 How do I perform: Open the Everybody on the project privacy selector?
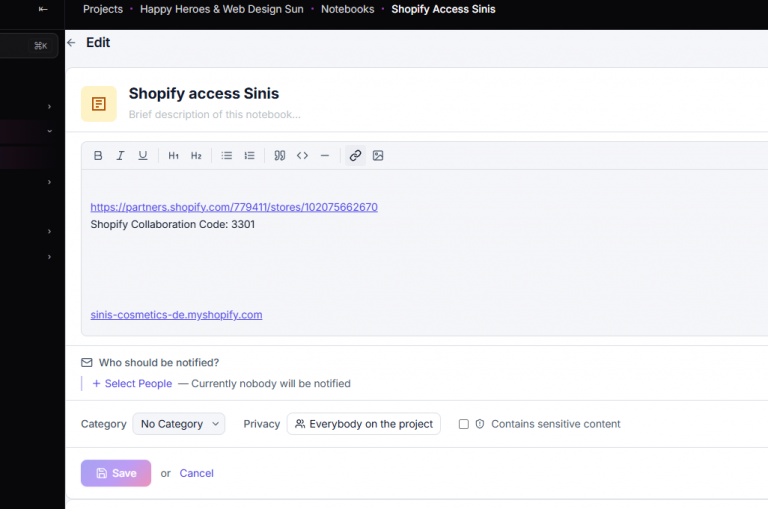pos(364,424)
